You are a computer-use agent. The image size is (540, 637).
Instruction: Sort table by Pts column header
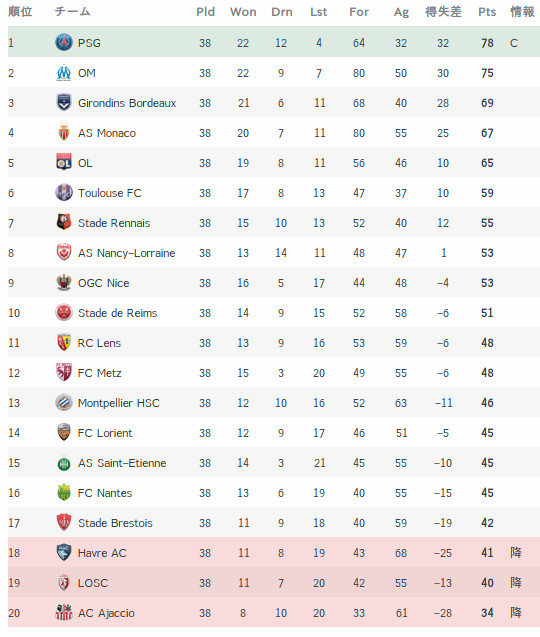[487, 12]
